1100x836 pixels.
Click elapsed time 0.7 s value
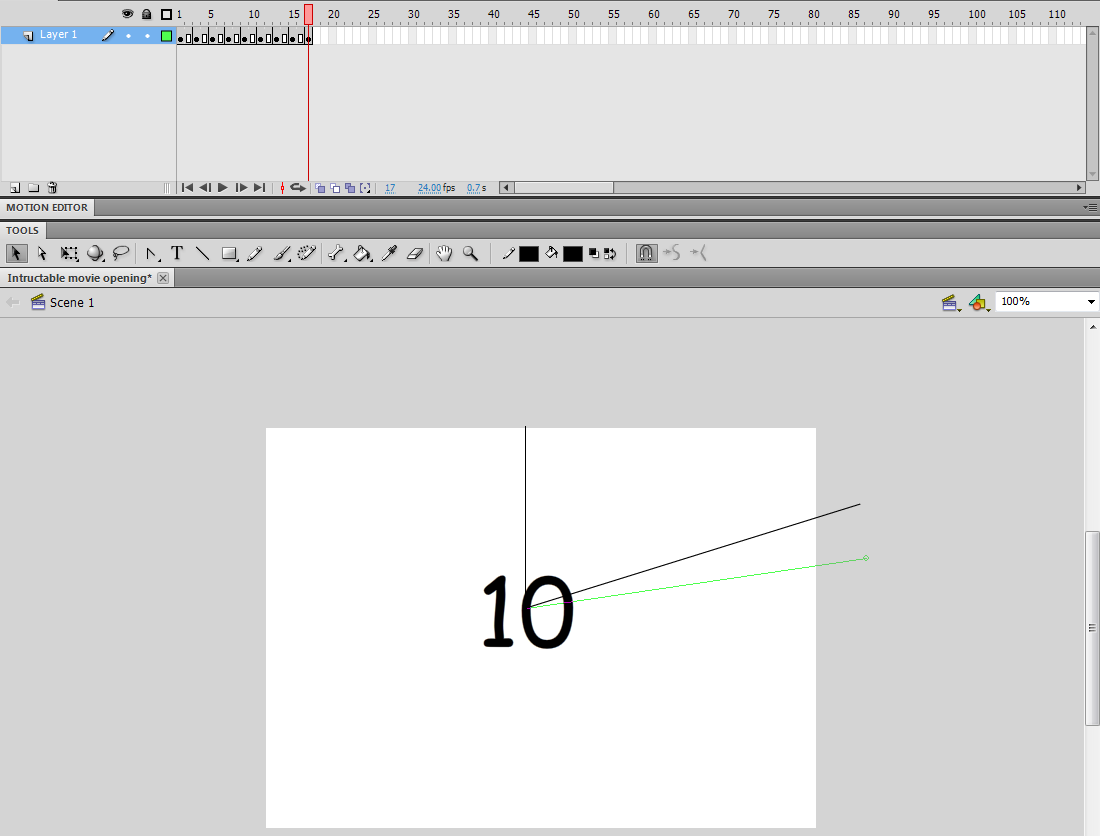click(476, 188)
